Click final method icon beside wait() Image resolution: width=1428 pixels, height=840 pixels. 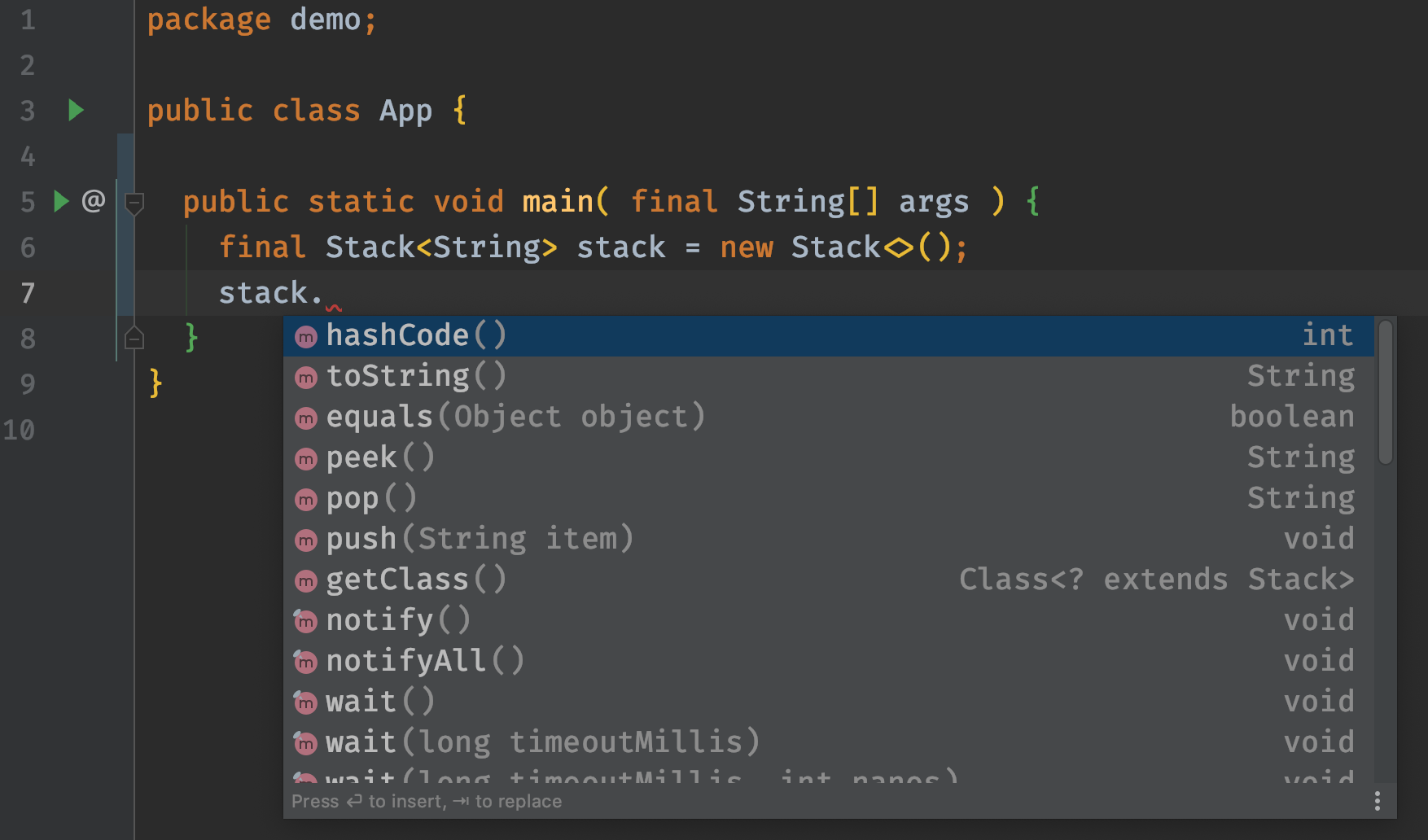click(305, 703)
